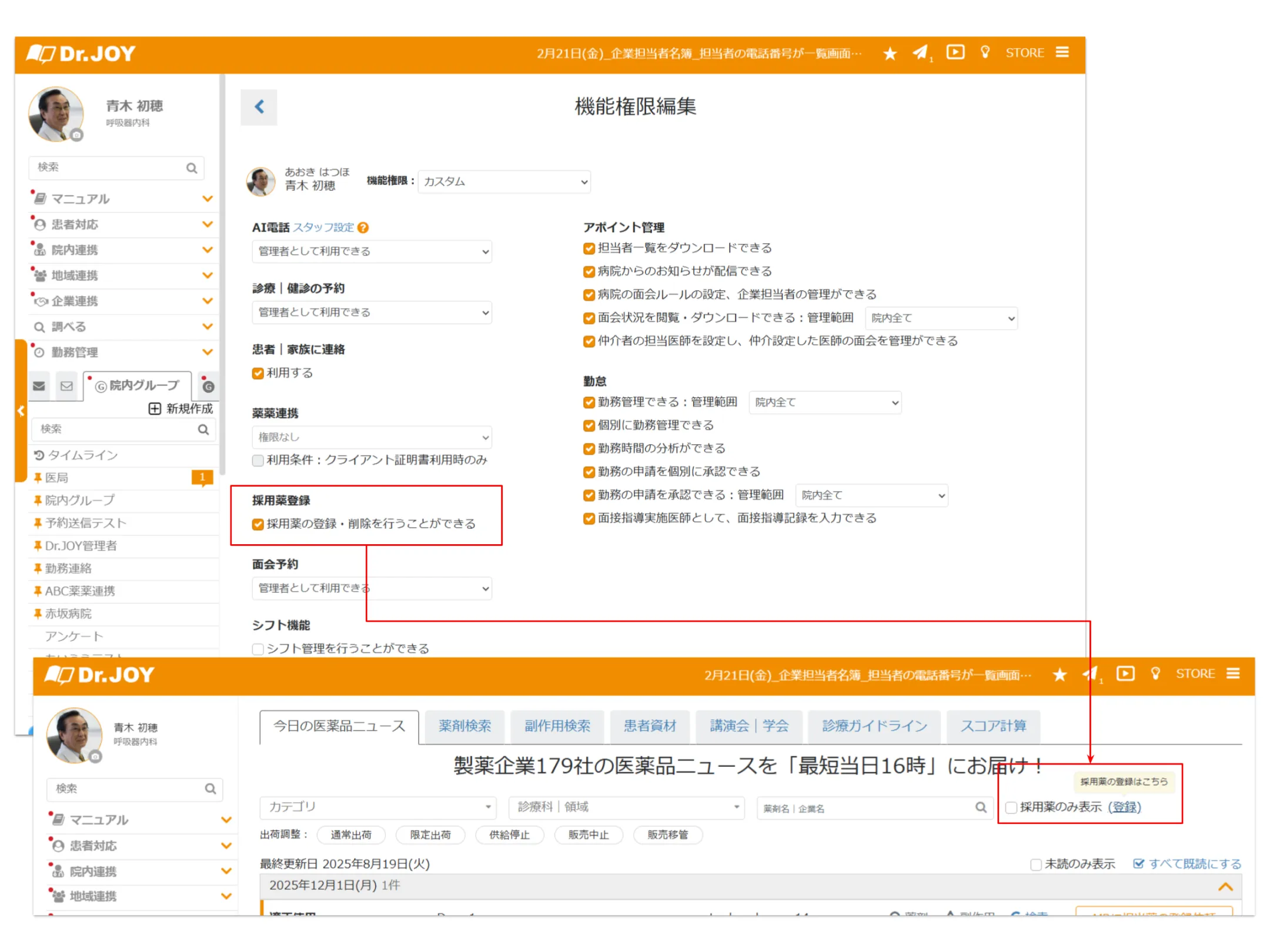Click the AI電話 help question mark icon
The image size is (1270, 952).
click(363, 228)
